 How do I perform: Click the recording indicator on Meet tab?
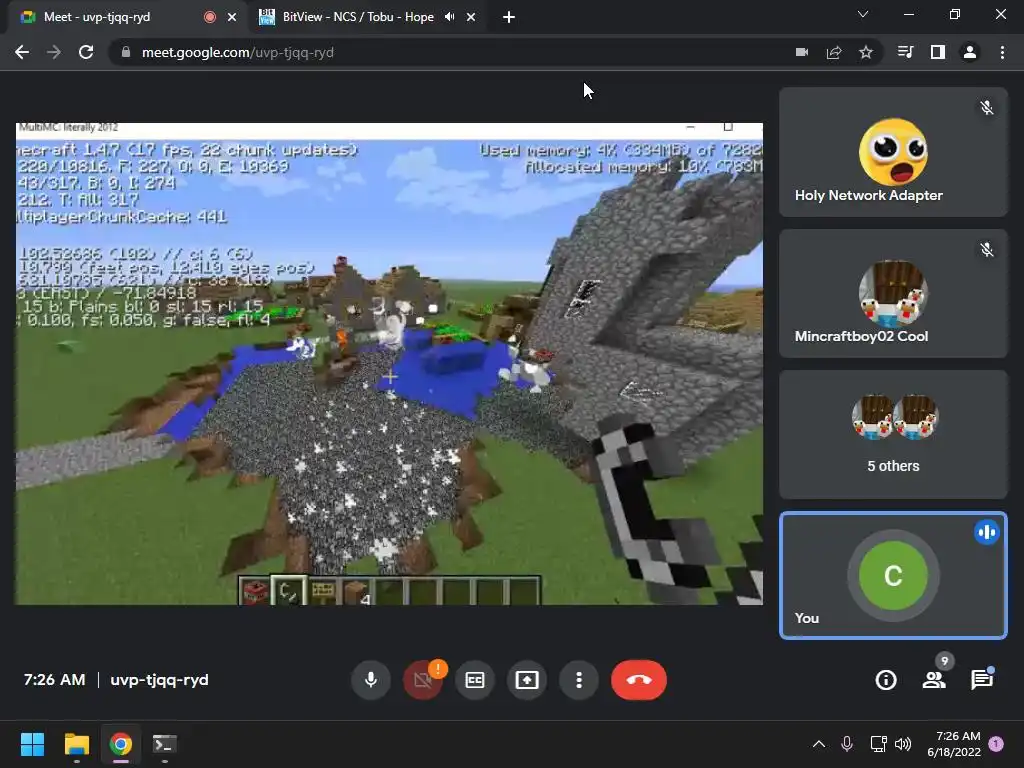[x=210, y=17]
